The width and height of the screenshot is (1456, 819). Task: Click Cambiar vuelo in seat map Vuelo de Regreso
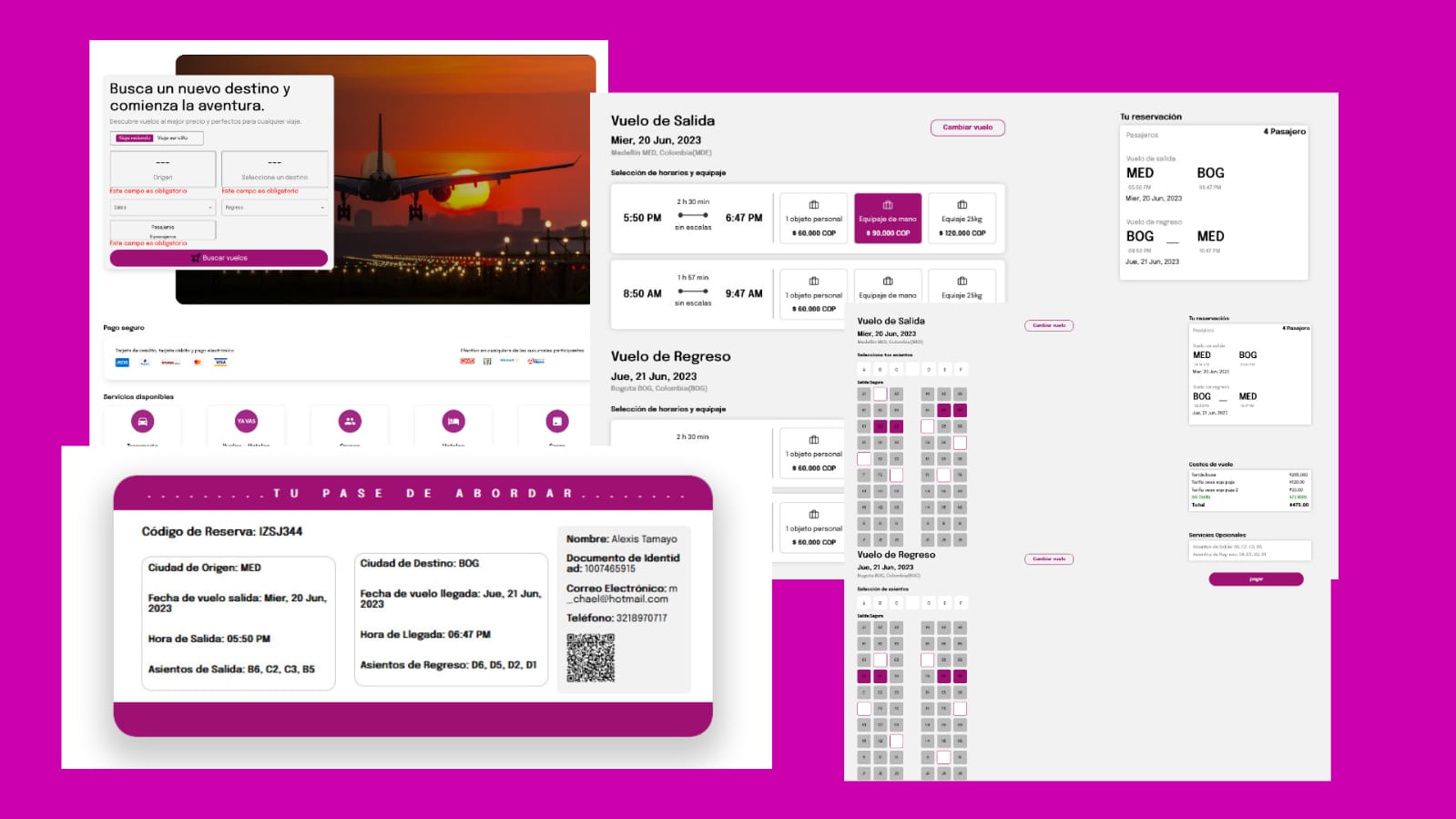[x=1049, y=559]
